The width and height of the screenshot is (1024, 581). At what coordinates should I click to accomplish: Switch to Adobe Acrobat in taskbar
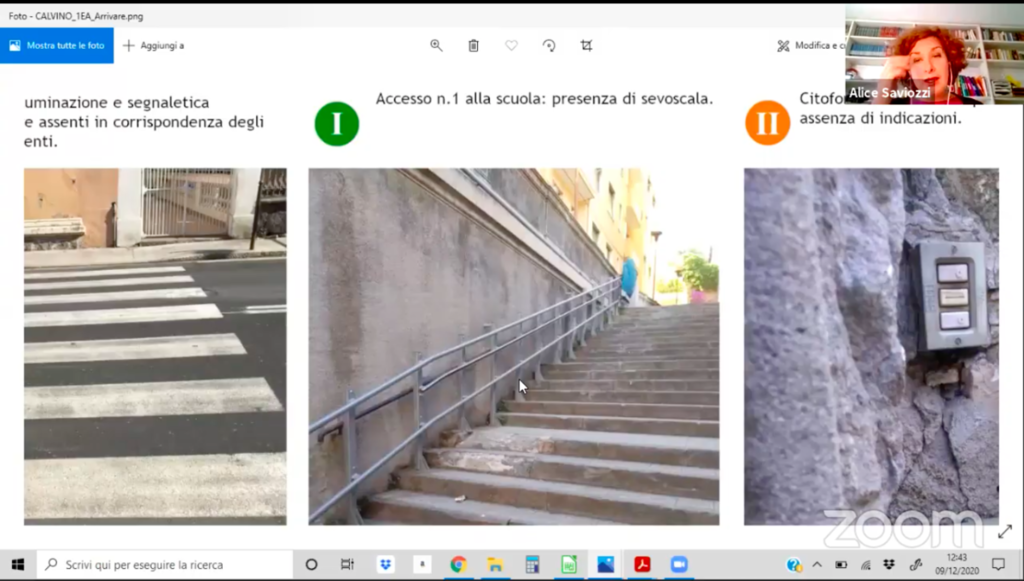(x=642, y=564)
